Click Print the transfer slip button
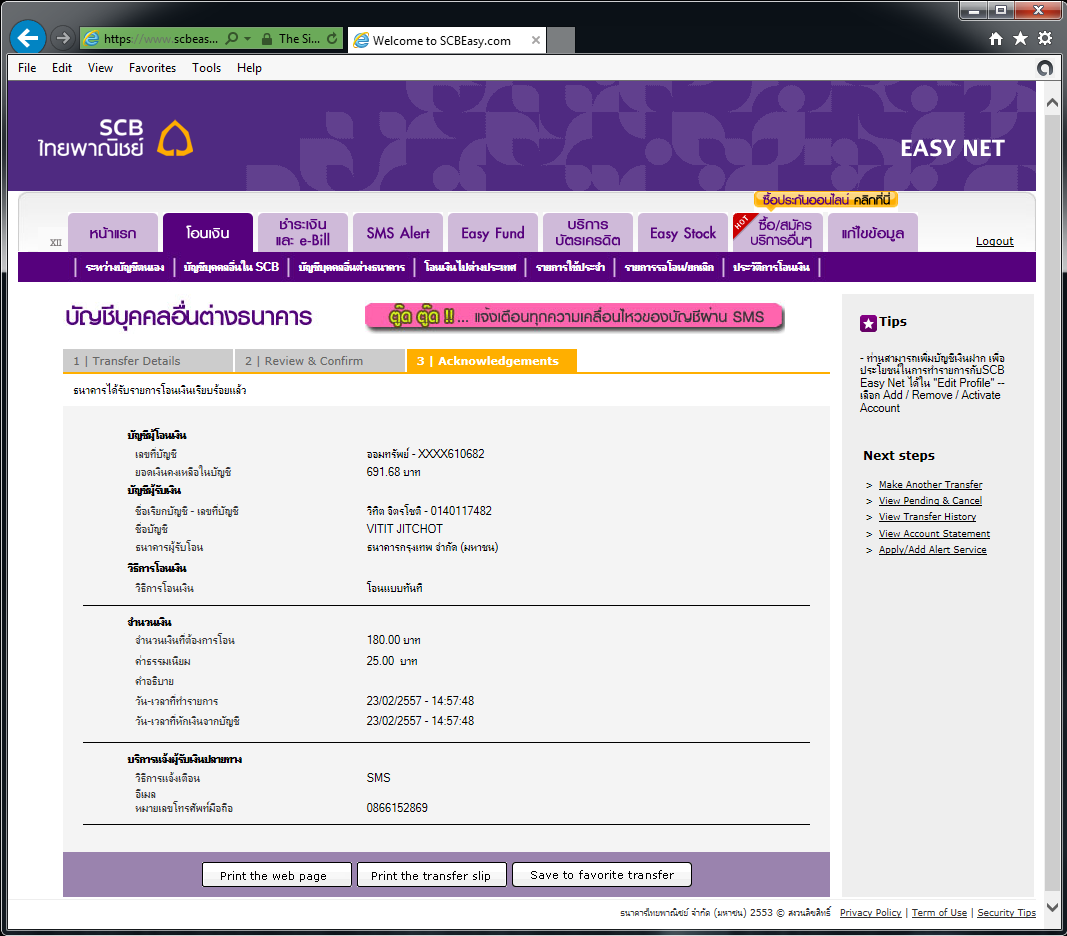 coord(432,875)
